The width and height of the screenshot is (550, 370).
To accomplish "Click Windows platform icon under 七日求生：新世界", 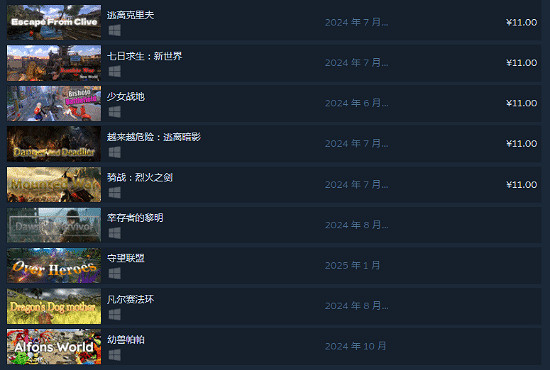I will [115, 71].
